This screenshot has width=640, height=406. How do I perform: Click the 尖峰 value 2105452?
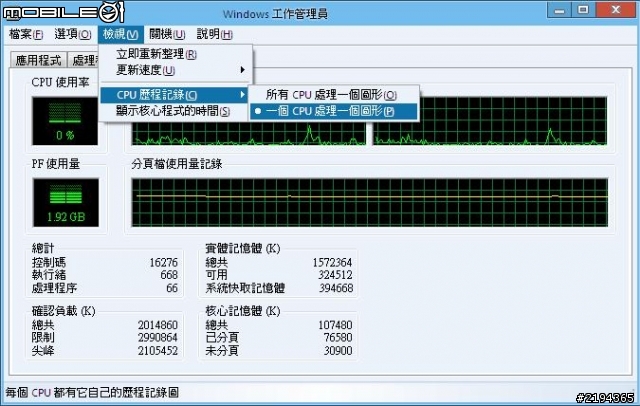(x=158, y=351)
